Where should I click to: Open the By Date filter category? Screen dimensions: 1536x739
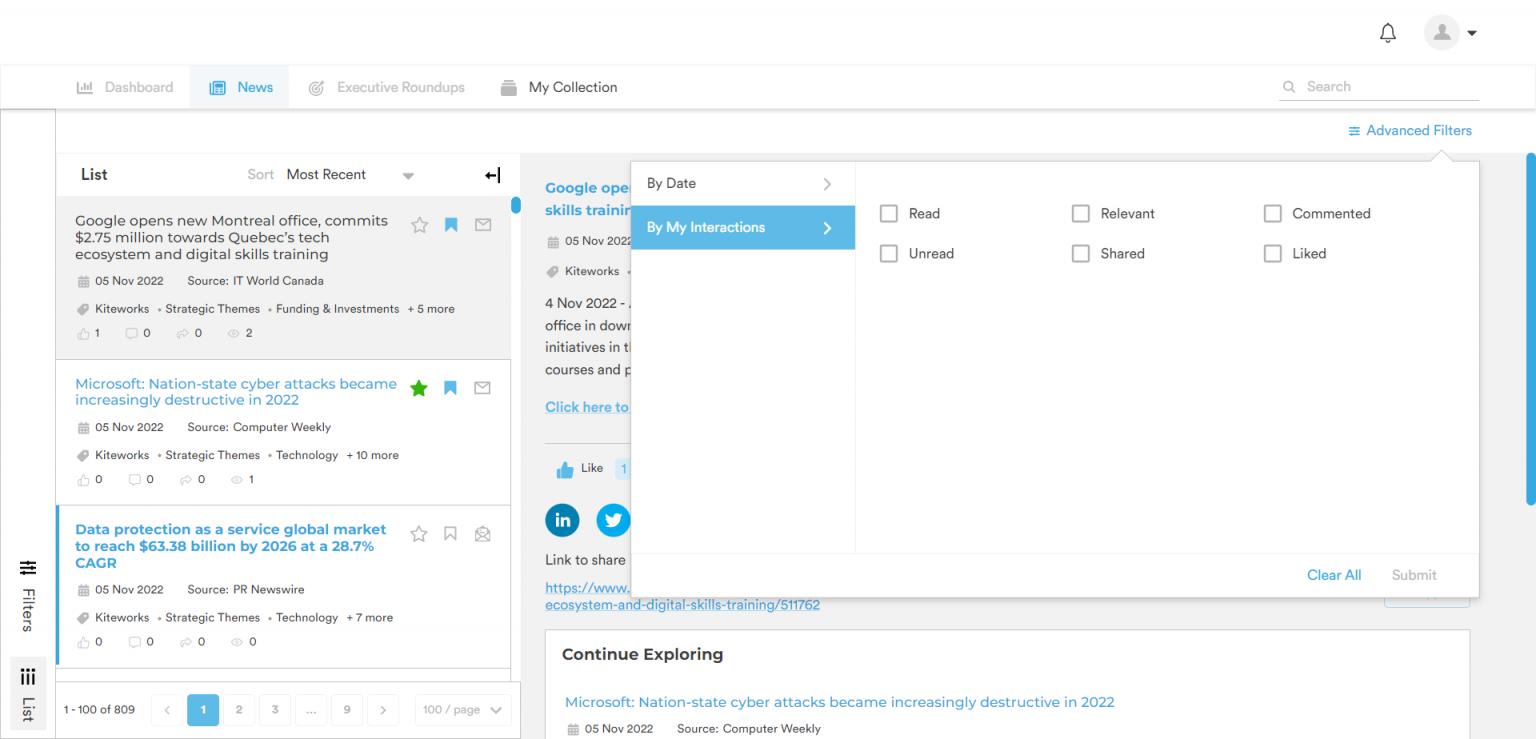pos(743,184)
